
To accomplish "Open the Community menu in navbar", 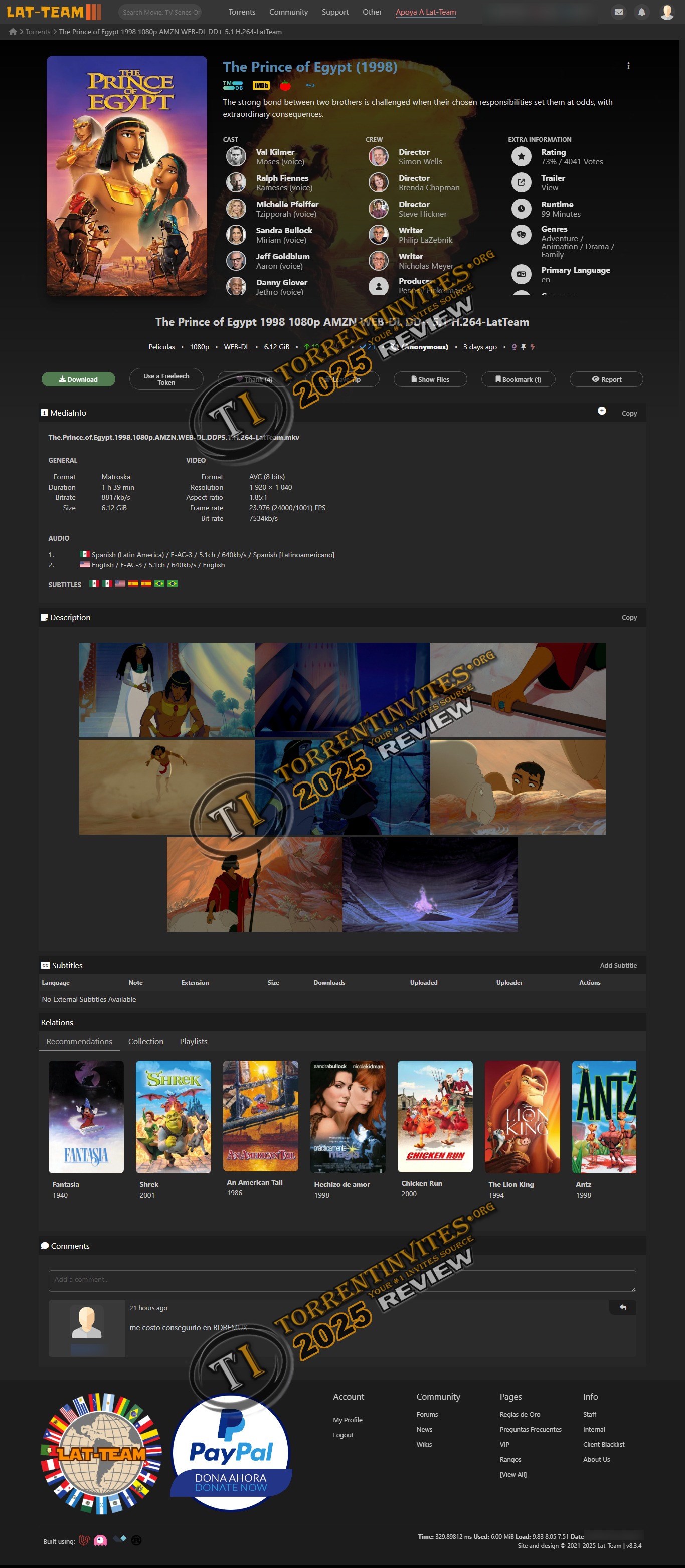I will (288, 12).
